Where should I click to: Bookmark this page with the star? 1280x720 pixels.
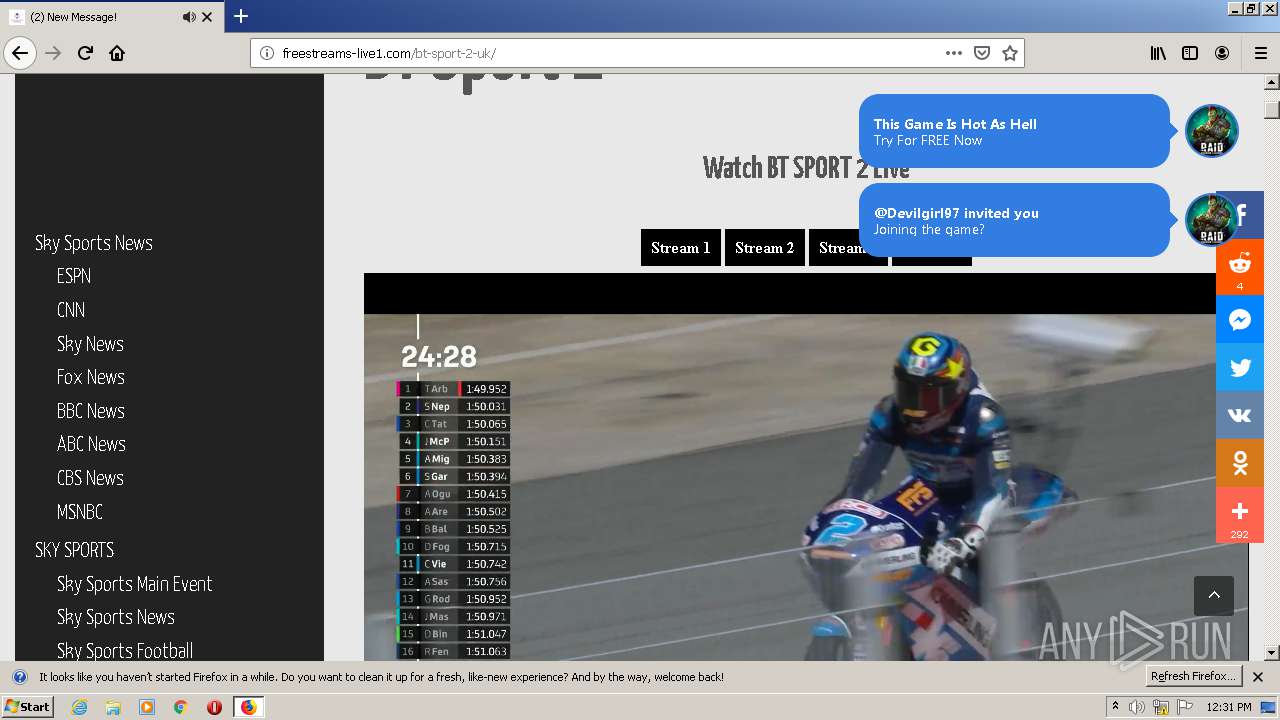1010,53
